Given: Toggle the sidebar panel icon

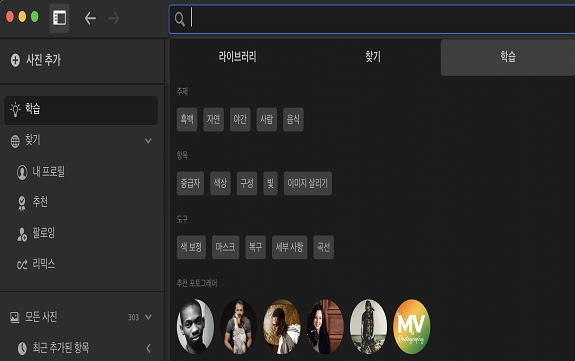Looking at the screenshot, I should coord(59,18).
